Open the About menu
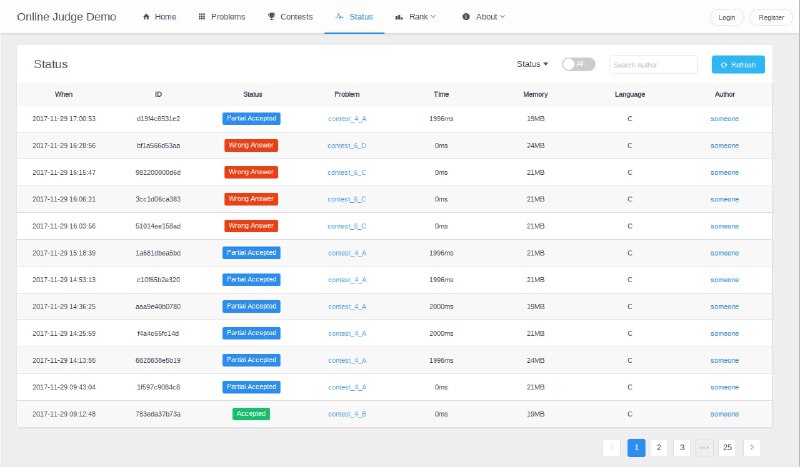The width and height of the screenshot is (800, 467). pyautogui.click(x=483, y=17)
